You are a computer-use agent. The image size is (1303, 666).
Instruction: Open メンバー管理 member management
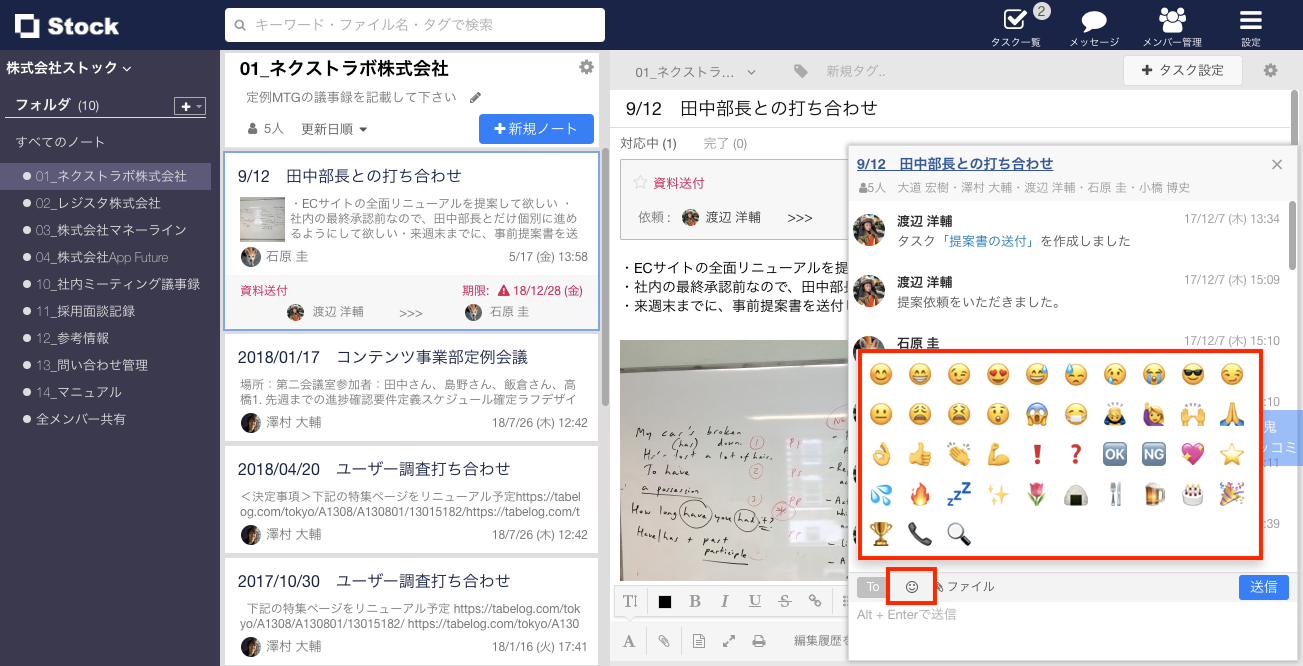(1172, 26)
